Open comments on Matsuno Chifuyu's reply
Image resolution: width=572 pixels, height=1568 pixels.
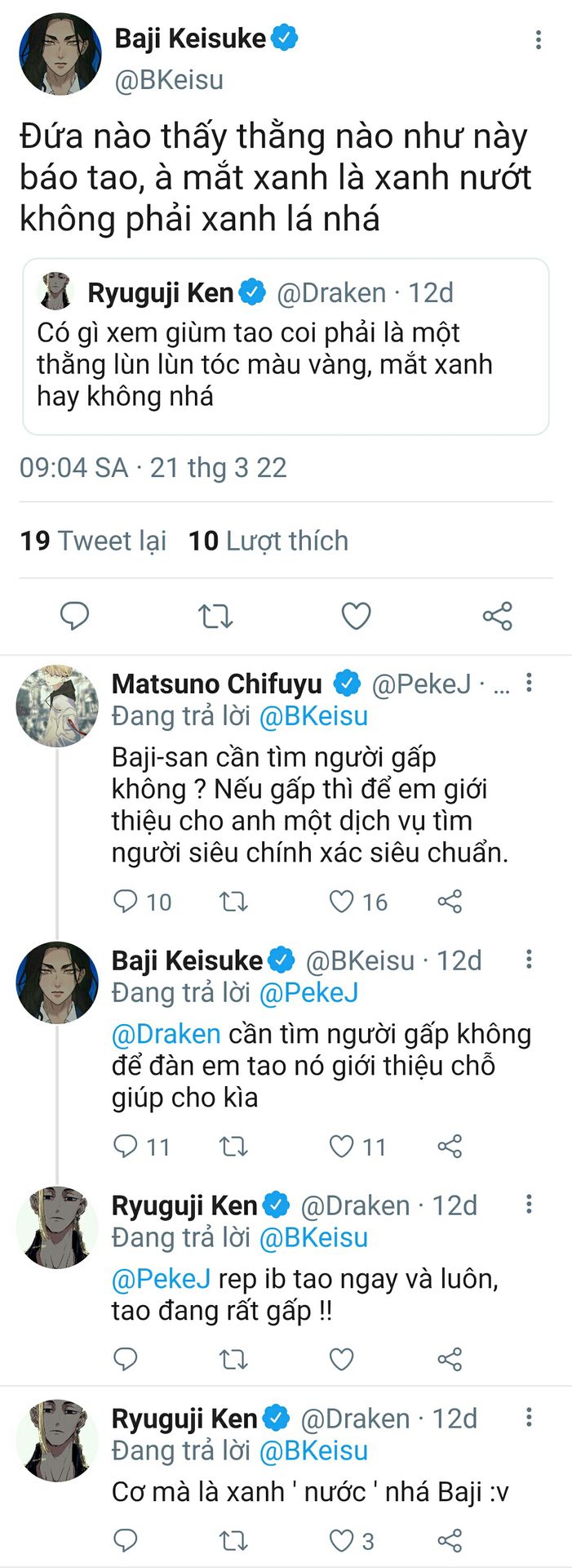click(126, 902)
